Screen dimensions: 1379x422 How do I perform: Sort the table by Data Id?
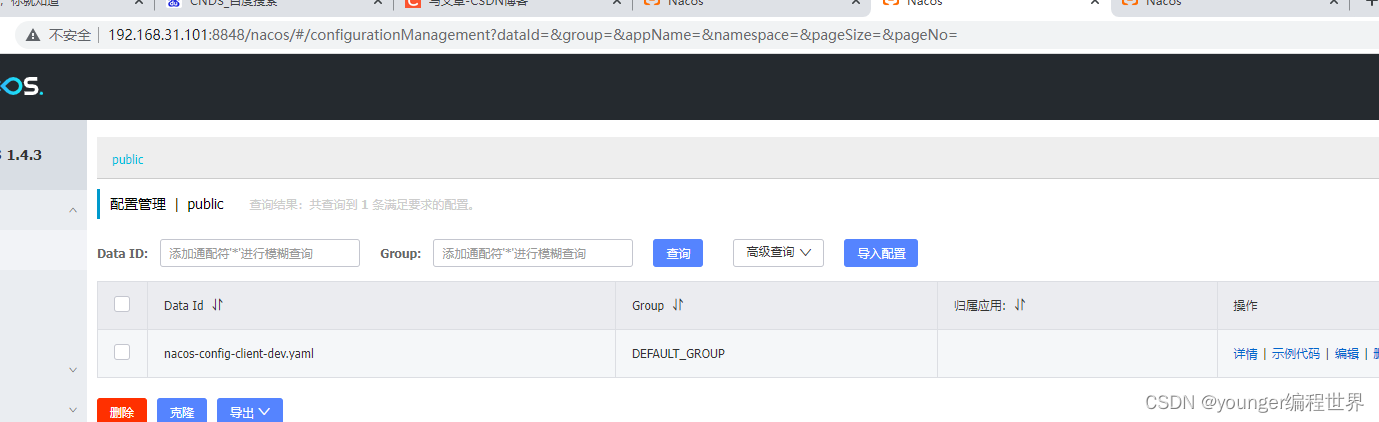pyautogui.click(x=217, y=305)
